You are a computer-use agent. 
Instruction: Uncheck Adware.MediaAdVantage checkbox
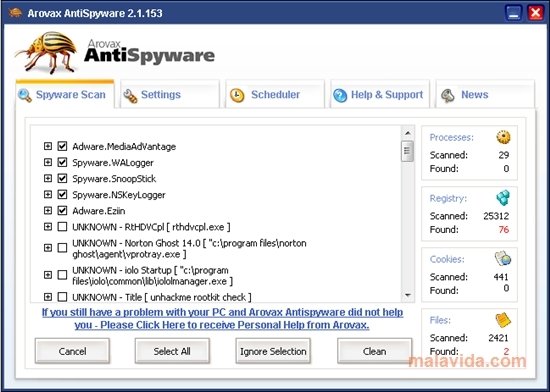(x=62, y=146)
